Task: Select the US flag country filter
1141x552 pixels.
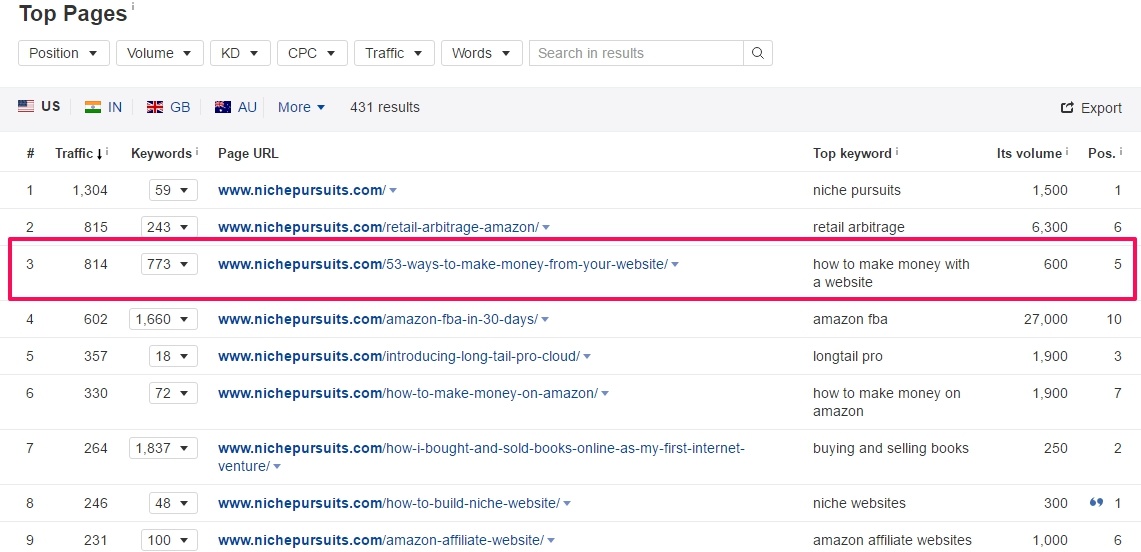Action: tap(39, 106)
